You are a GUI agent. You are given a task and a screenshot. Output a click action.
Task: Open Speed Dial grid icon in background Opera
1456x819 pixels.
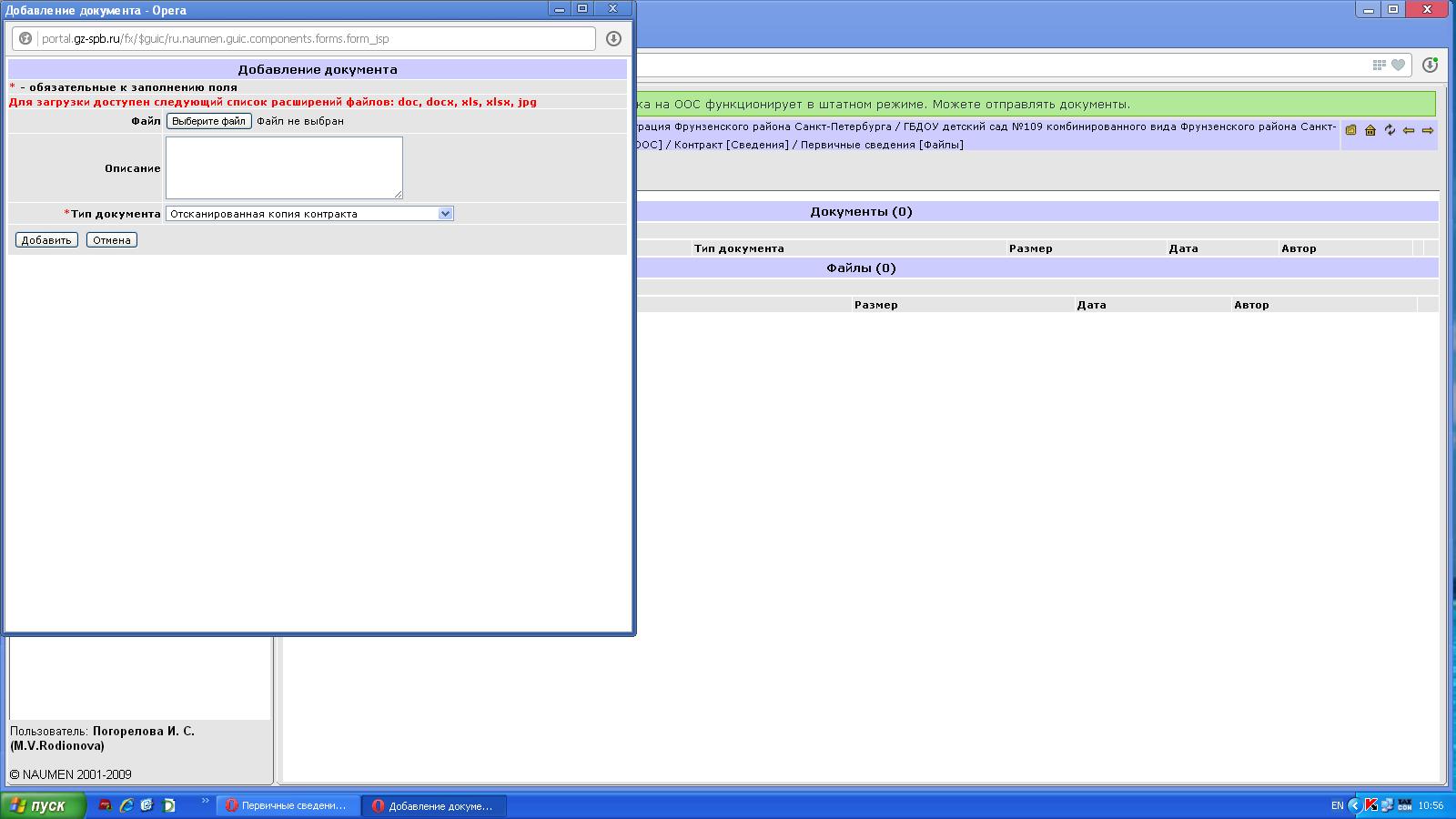(x=1380, y=65)
